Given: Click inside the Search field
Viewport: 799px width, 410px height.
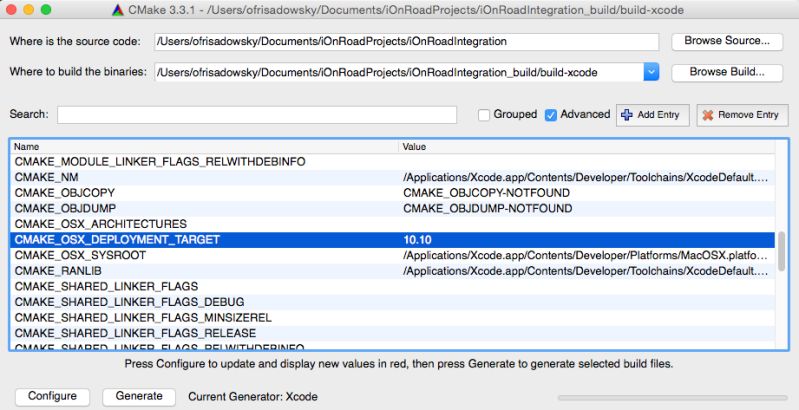Looking at the screenshot, I should 257,115.
